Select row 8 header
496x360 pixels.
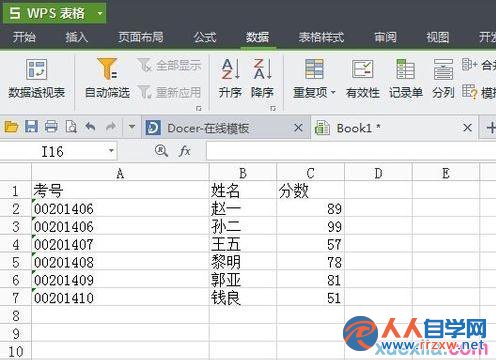click(15, 315)
